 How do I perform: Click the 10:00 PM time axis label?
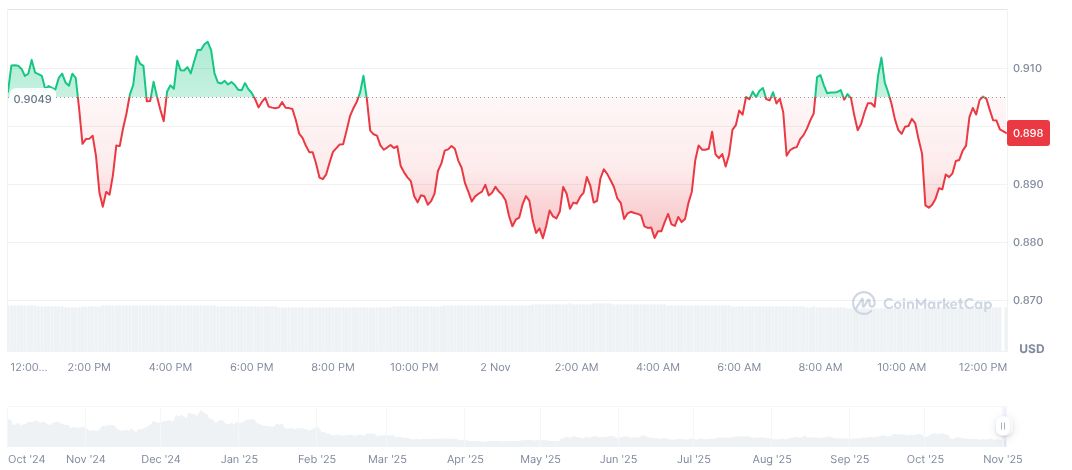pyautogui.click(x=414, y=368)
